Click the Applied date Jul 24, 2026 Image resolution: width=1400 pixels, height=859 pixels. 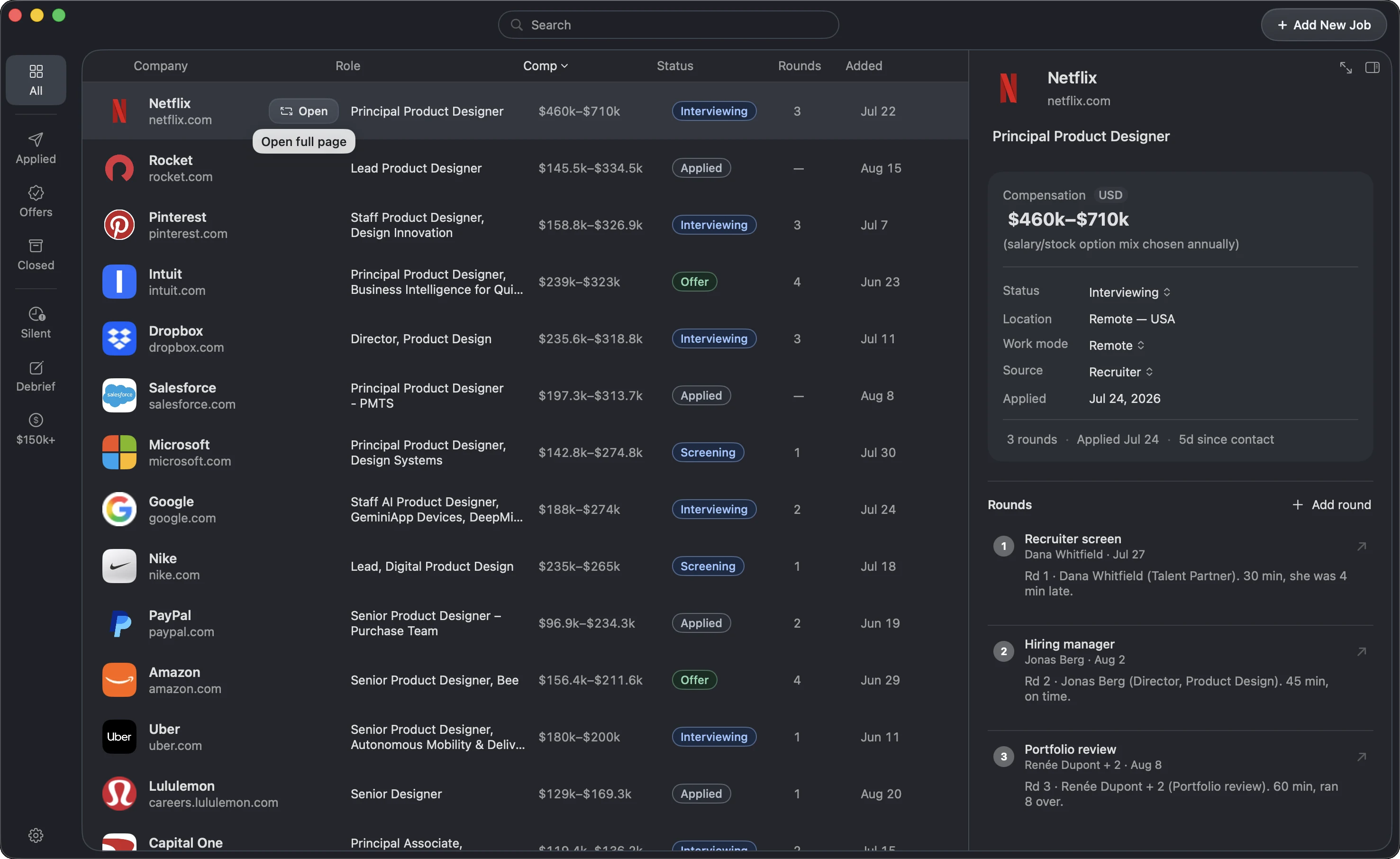tap(1125, 399)
